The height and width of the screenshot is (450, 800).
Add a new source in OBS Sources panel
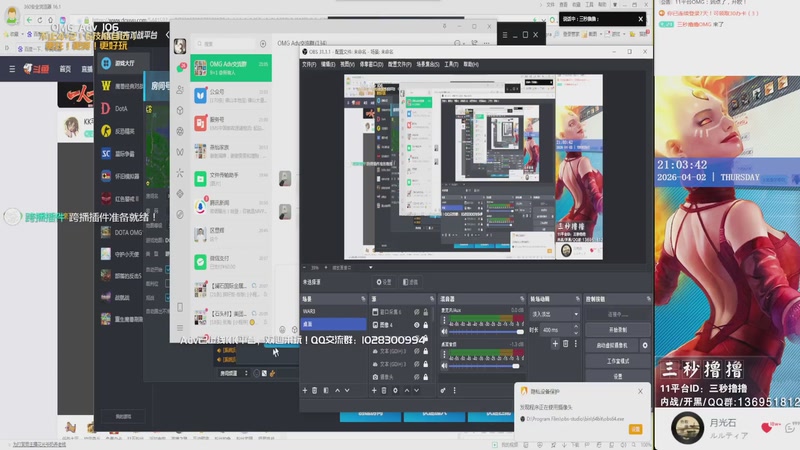click(374, 390)
